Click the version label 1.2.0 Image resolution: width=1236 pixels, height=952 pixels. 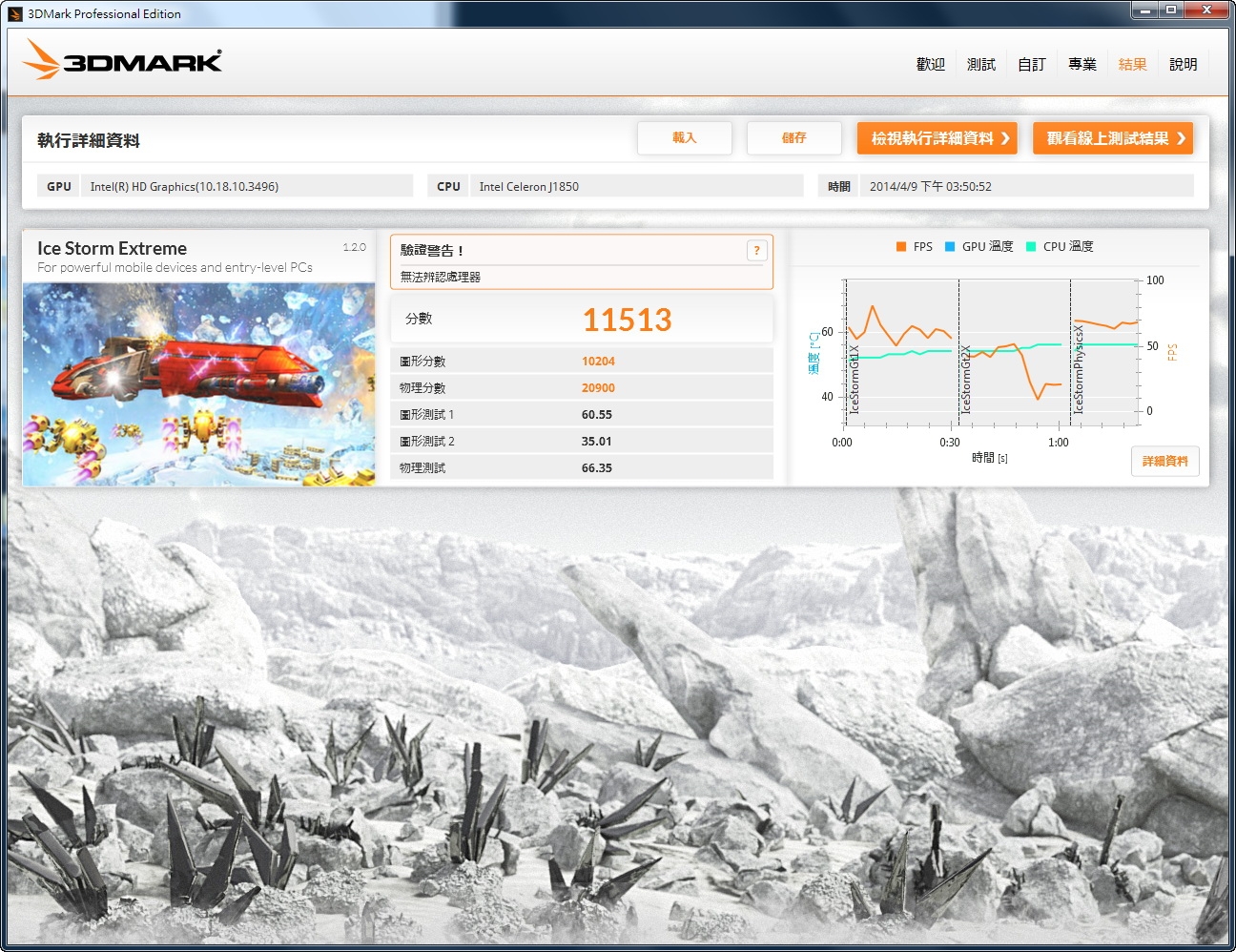click(x=354, y=247)
